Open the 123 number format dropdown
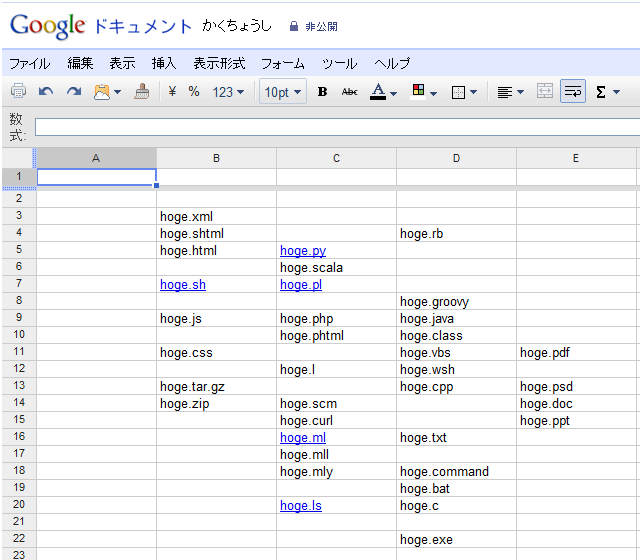This screenshot has width=640, height=560. click(228, 92)
